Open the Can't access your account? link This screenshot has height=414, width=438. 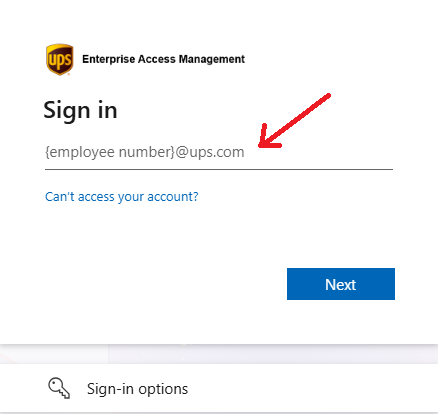(x=122, y=197)
